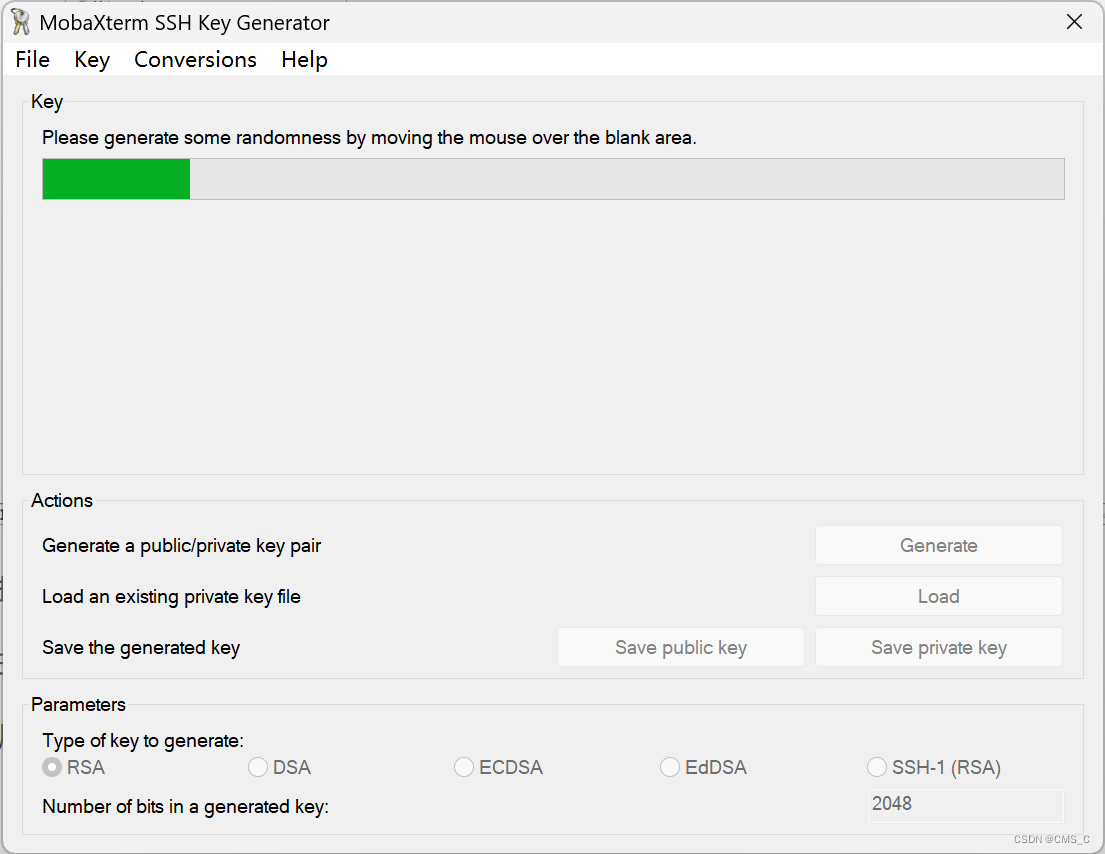Select the DSA key type
This screenshot has height=854, width=1105.
279,767
